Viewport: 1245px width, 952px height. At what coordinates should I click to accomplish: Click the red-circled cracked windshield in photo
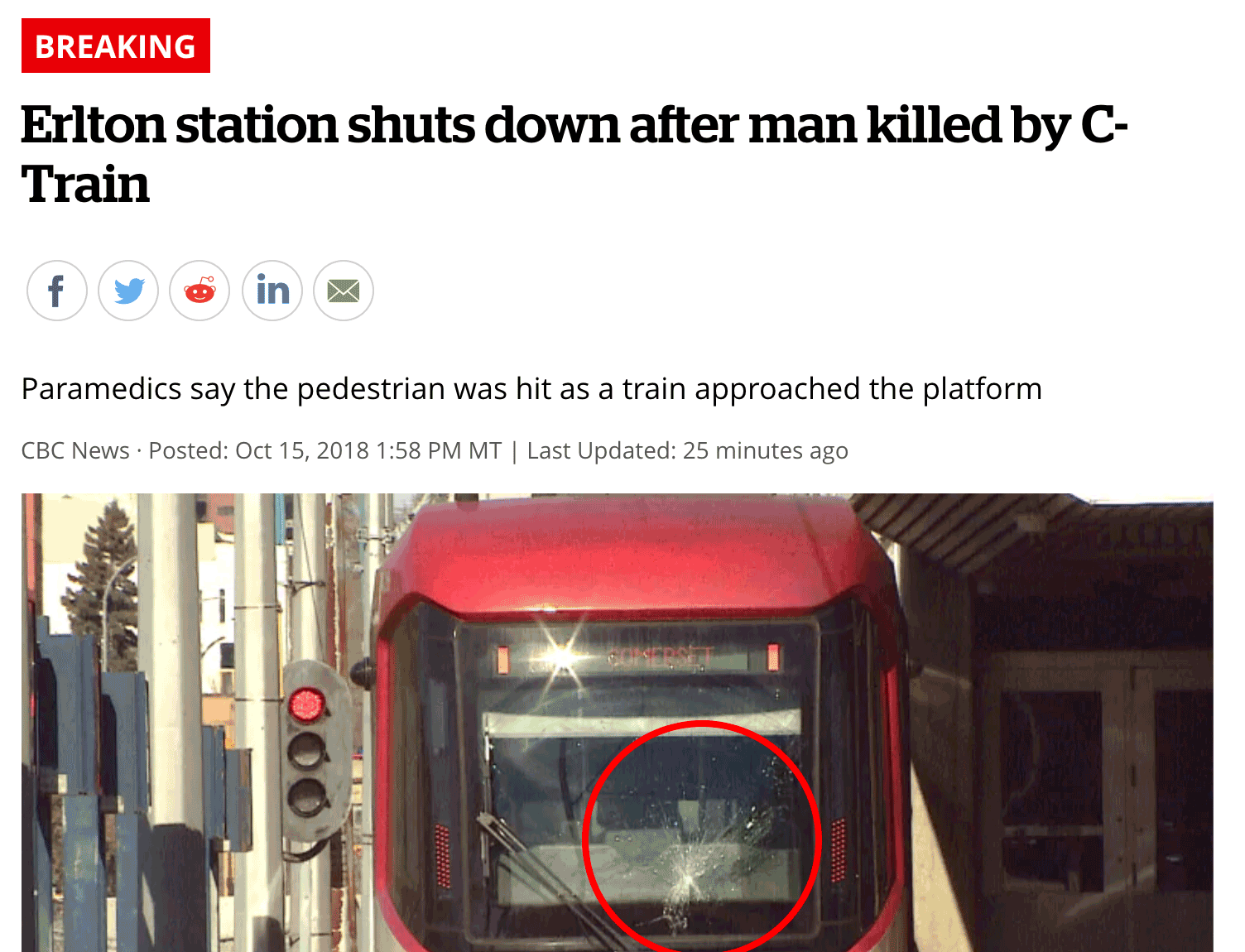[x=701, y=838]
